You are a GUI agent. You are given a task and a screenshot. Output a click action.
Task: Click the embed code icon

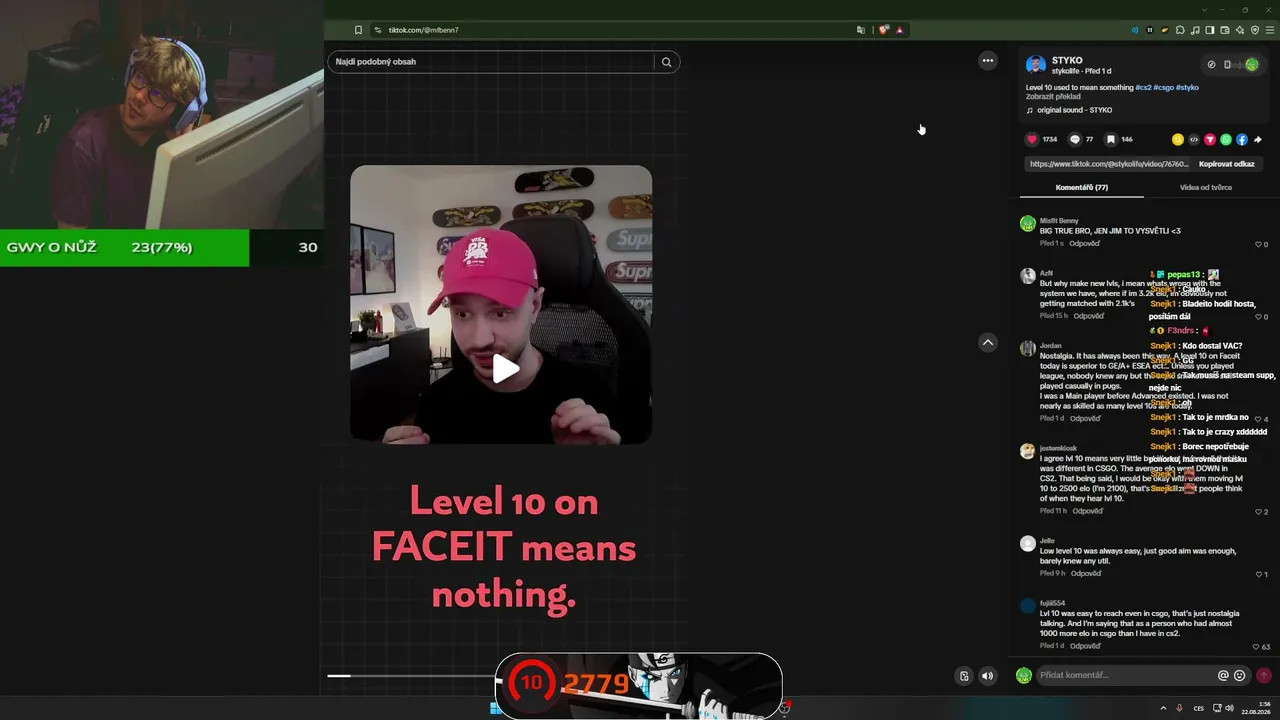click(1194, 140)
